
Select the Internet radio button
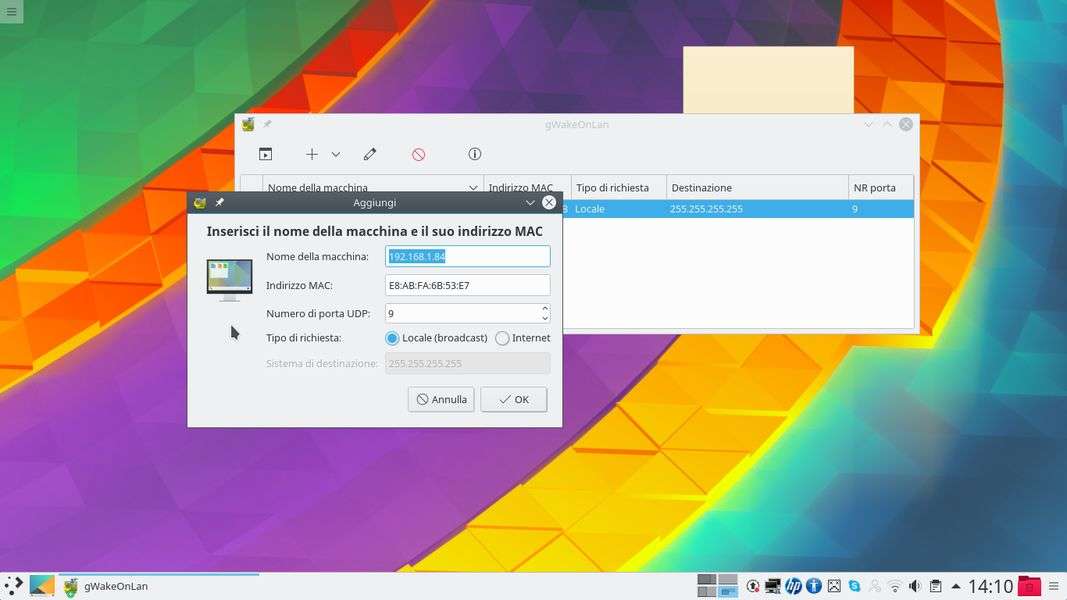(502, 338)
